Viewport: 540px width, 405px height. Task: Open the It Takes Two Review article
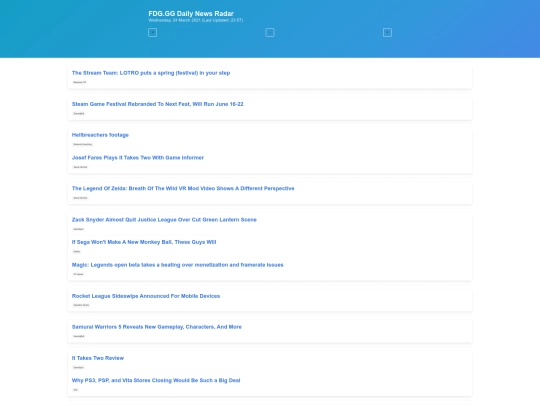tap(98, 358)
